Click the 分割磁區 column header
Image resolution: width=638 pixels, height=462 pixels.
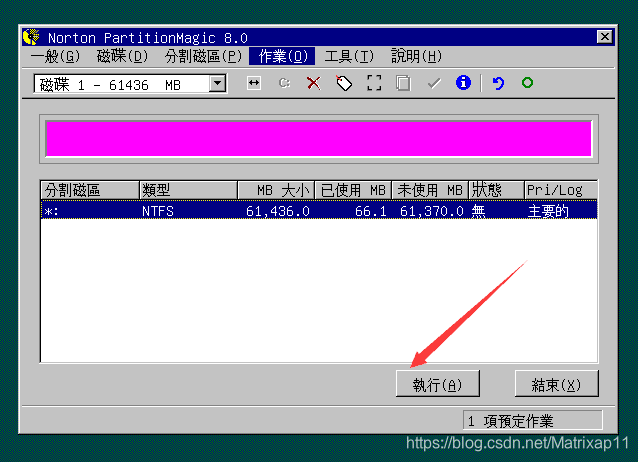click(90, 190)
